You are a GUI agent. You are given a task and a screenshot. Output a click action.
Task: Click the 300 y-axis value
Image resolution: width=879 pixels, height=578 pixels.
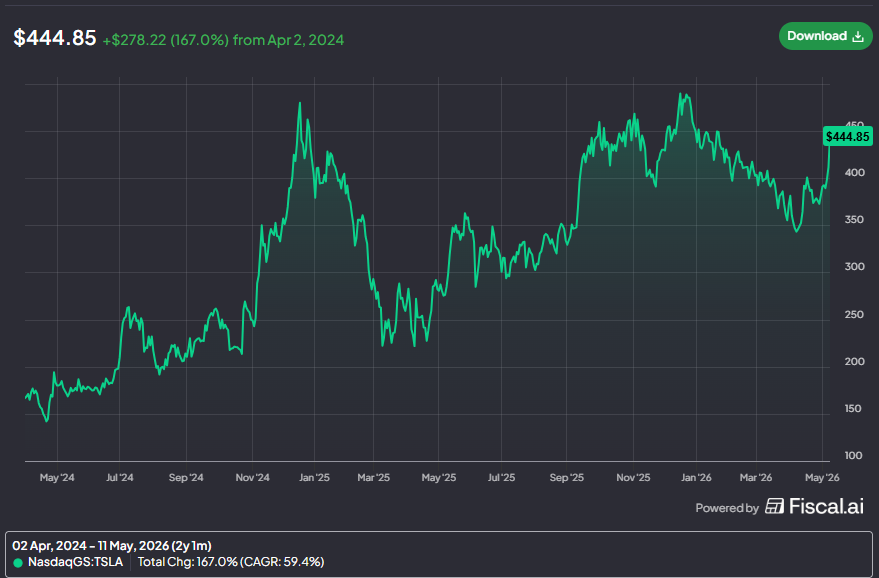click(x=854, y=266)
